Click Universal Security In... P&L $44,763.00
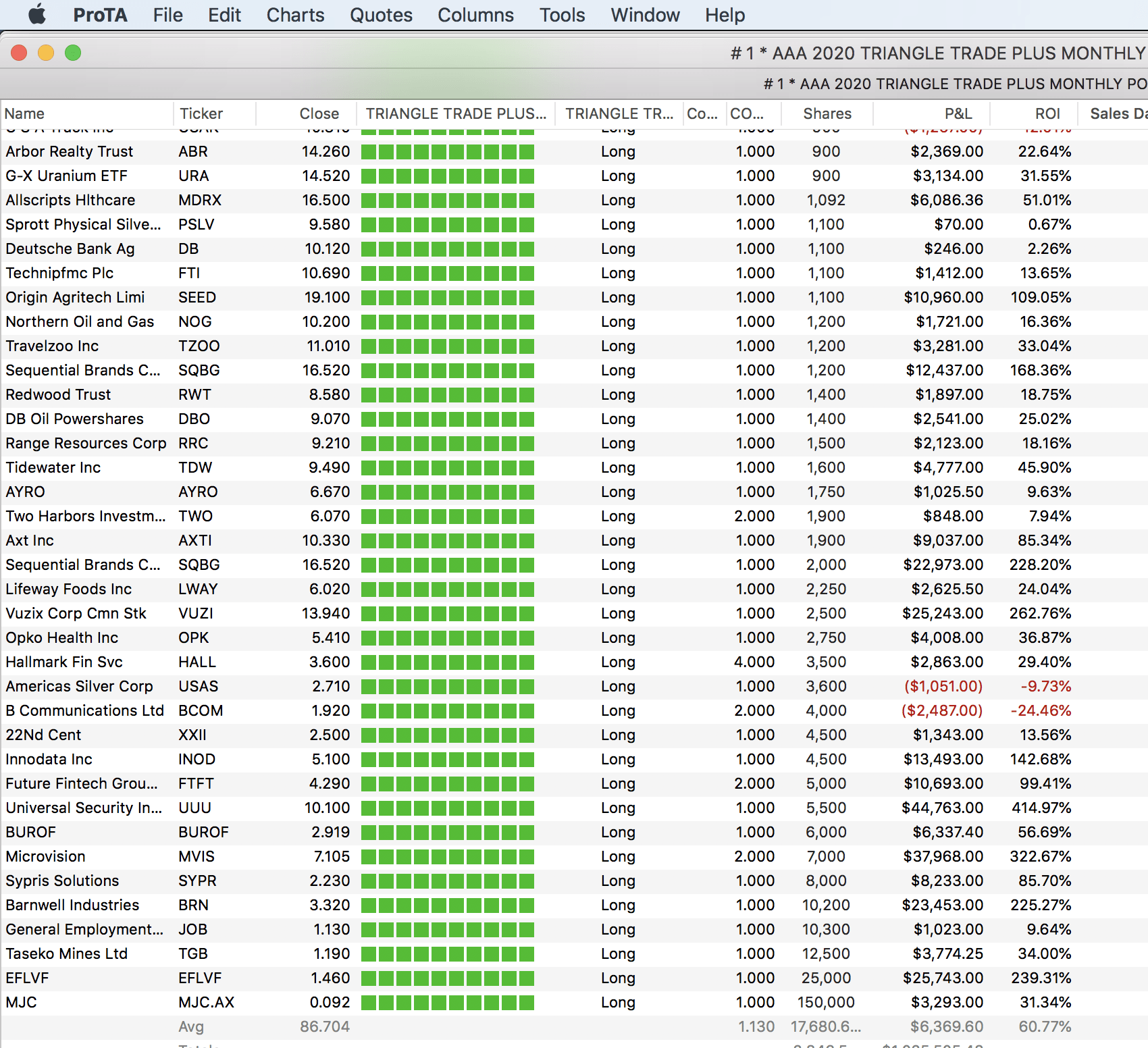Image resolution: width=1148 pixels, height=1048 pixels. (x=943, y=808)
